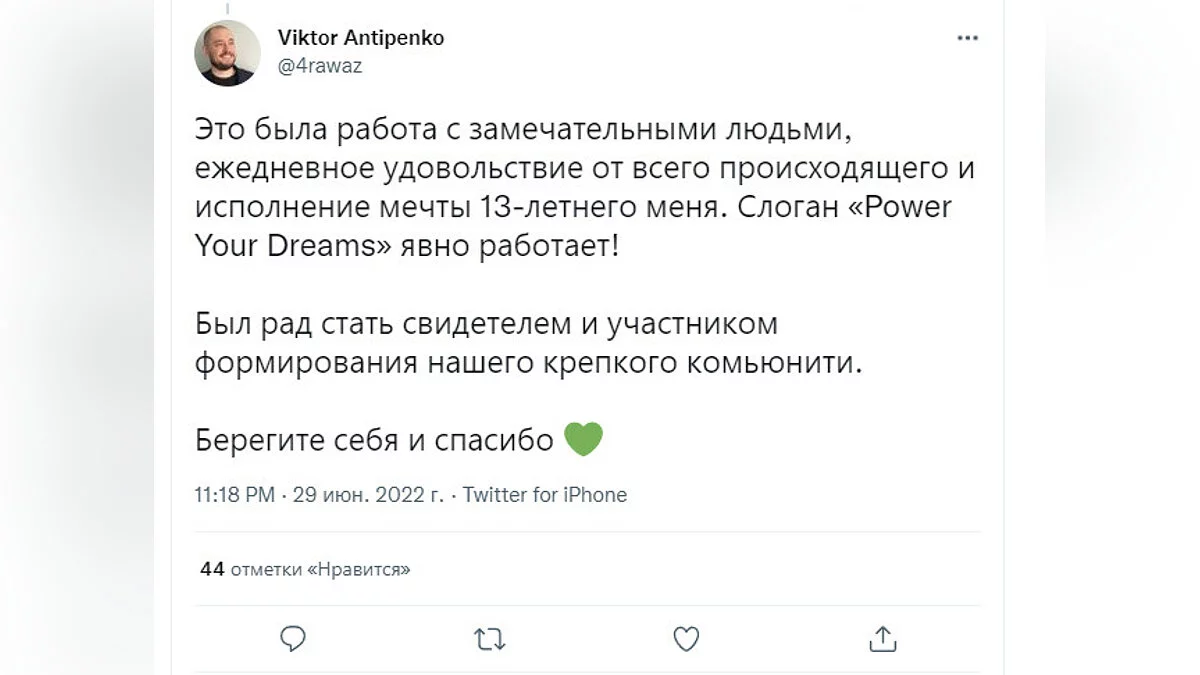Like the tweet with the heart icon

point(686,639)
